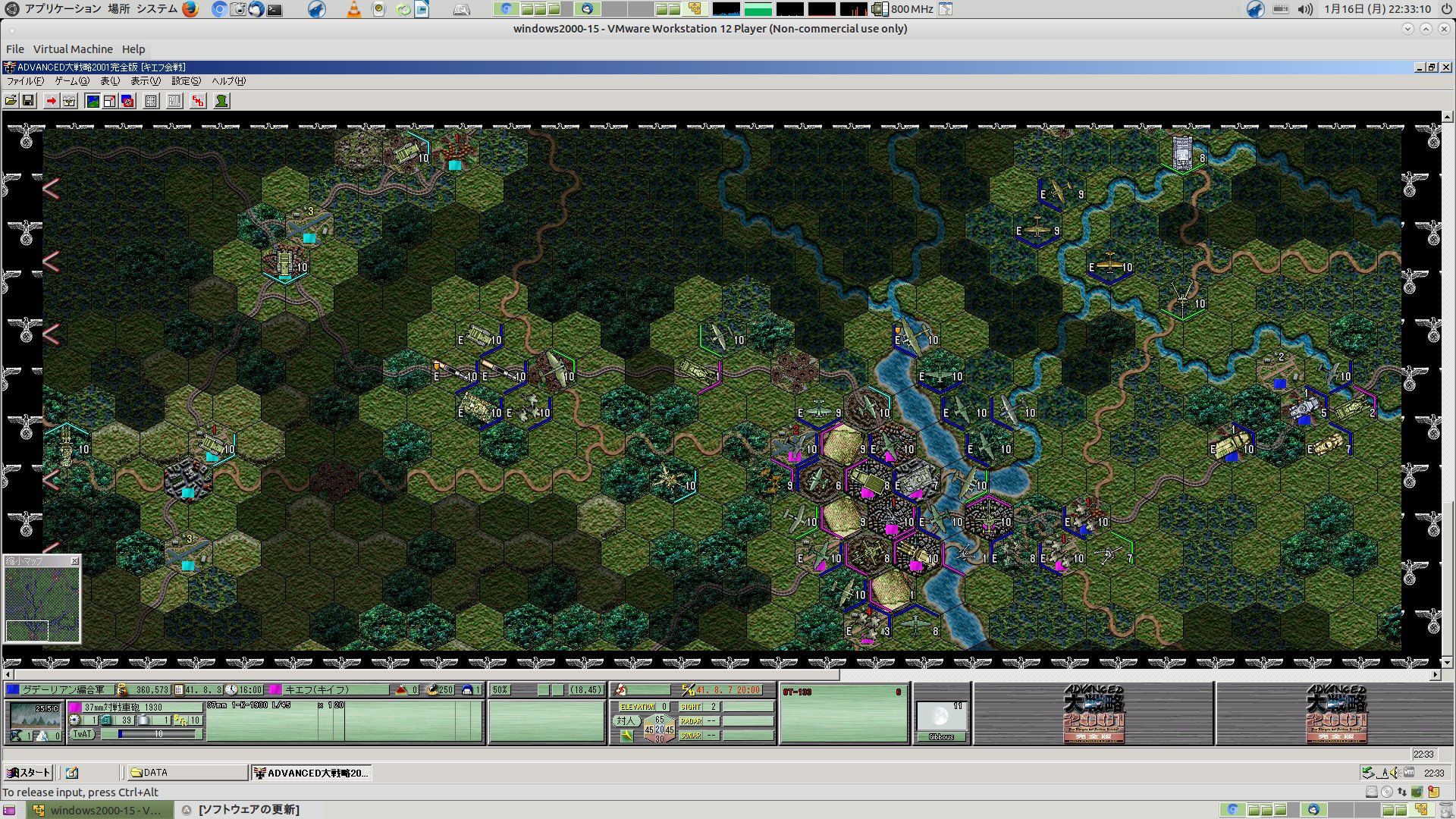
Task: Click the grid table toolbar icon
Action: tap(151, 101)
